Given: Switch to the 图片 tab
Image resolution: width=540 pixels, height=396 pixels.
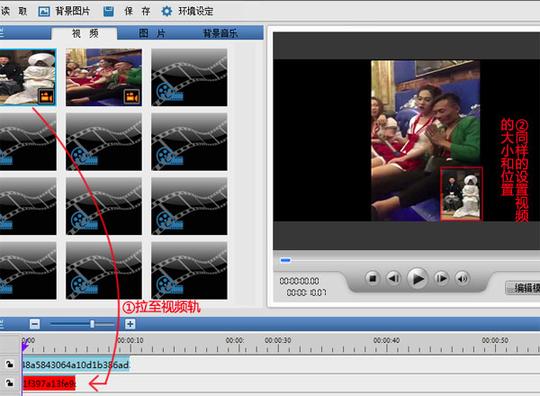Looking at the screenshot, I should (x=152, y=33).
